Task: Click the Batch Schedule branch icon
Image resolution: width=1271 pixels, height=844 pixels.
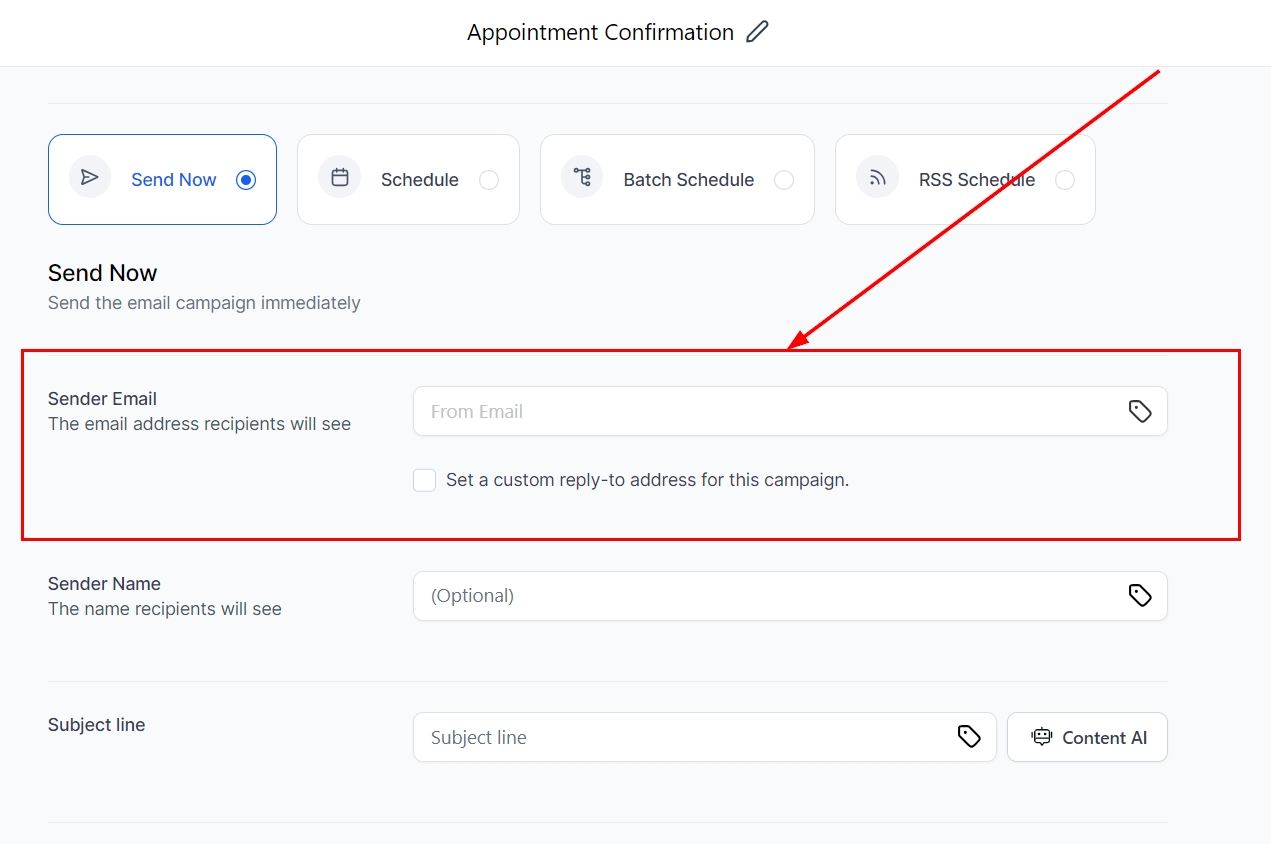Action: [x=582, y=178]
